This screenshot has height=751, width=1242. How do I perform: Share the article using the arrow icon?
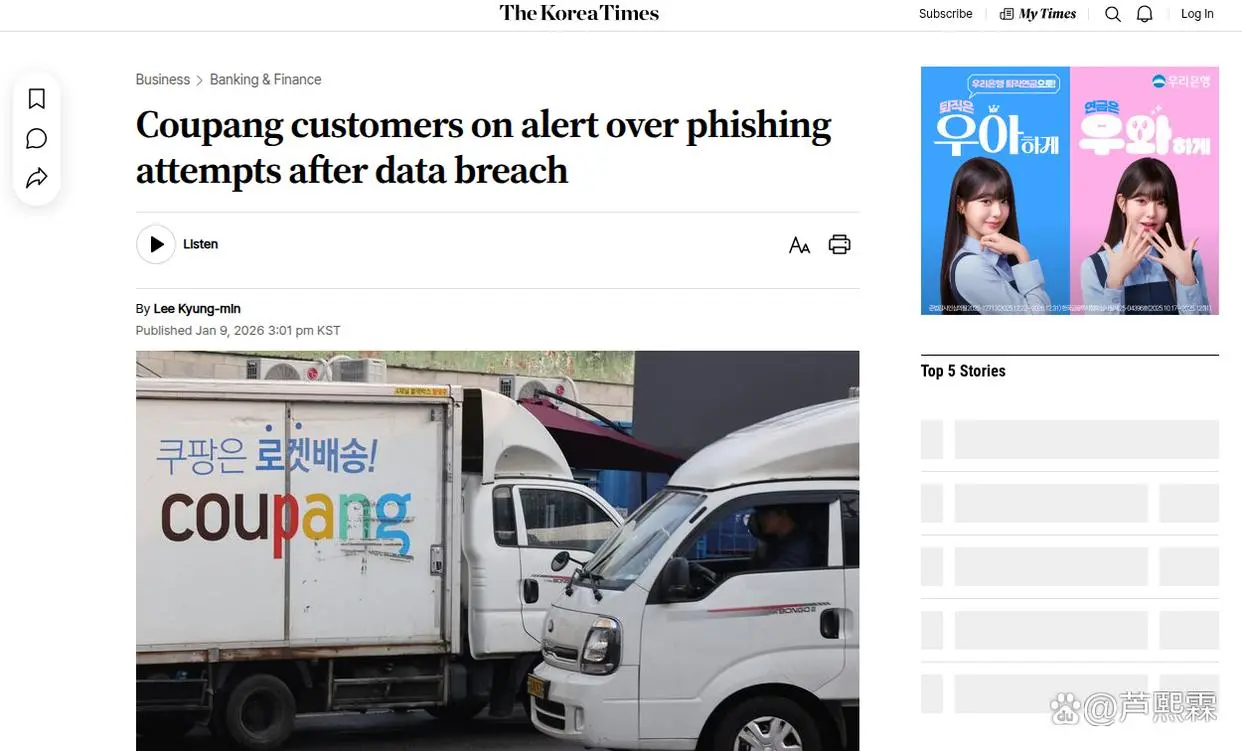pyautogui.click(x=37, y=178)
